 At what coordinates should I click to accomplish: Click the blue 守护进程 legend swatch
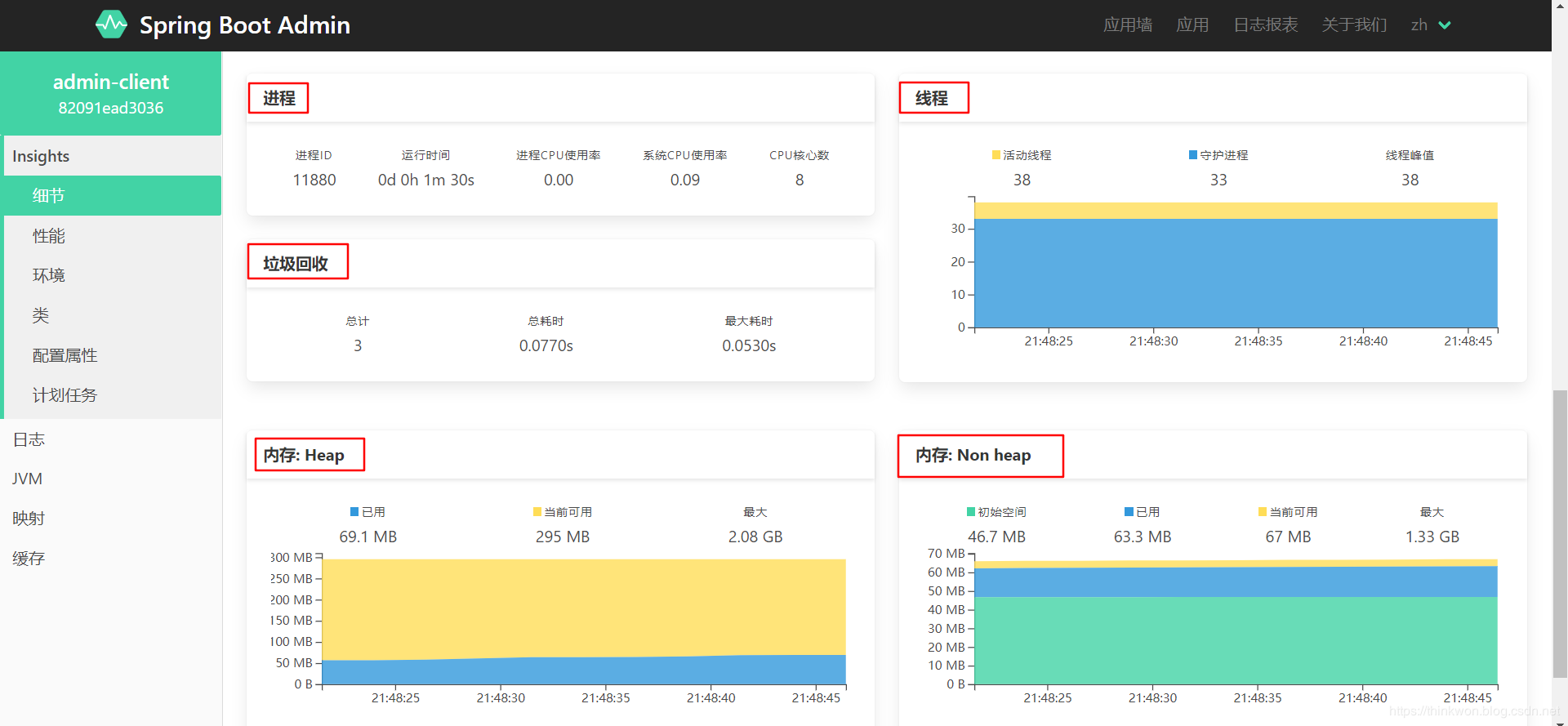click(1193, 155)
